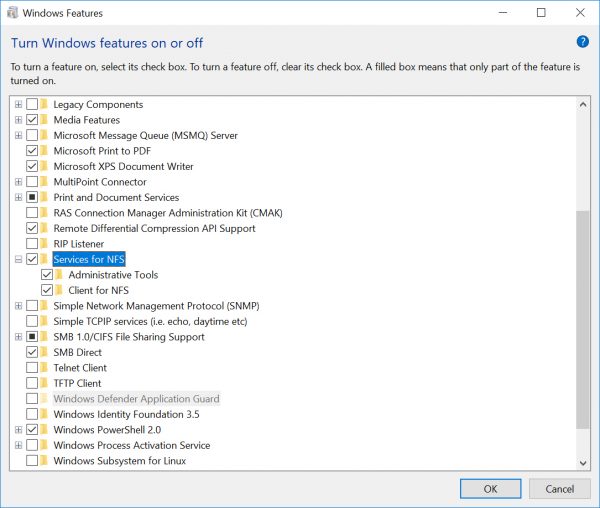Uncheck the Services for NFS checkbox

tap(32, 259)
